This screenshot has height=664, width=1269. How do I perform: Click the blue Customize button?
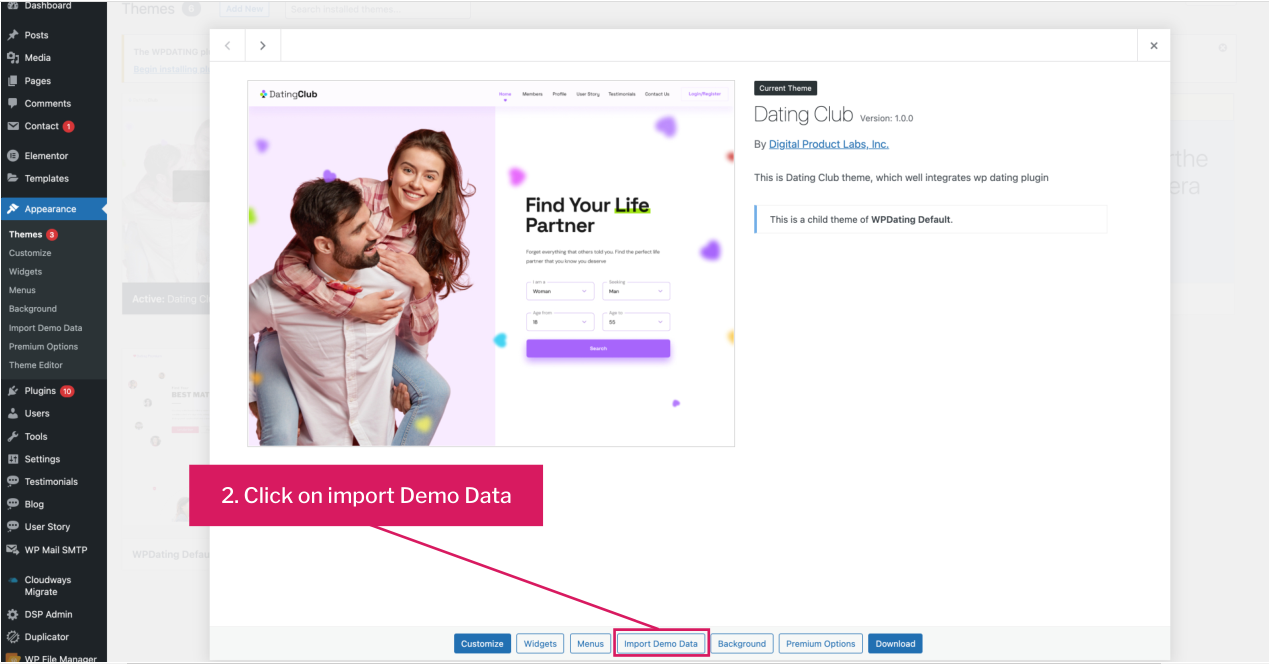point(482,644)
